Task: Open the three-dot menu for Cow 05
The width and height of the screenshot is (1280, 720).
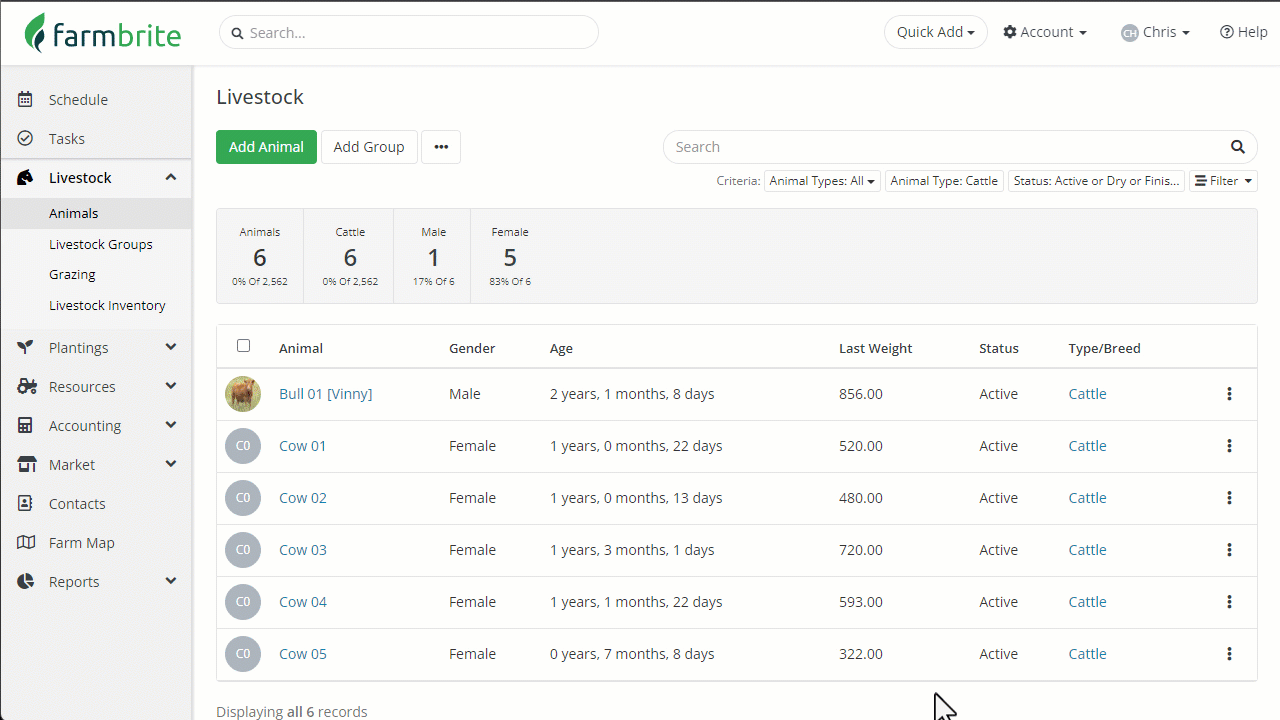Action: click(x=1229, y=654)
